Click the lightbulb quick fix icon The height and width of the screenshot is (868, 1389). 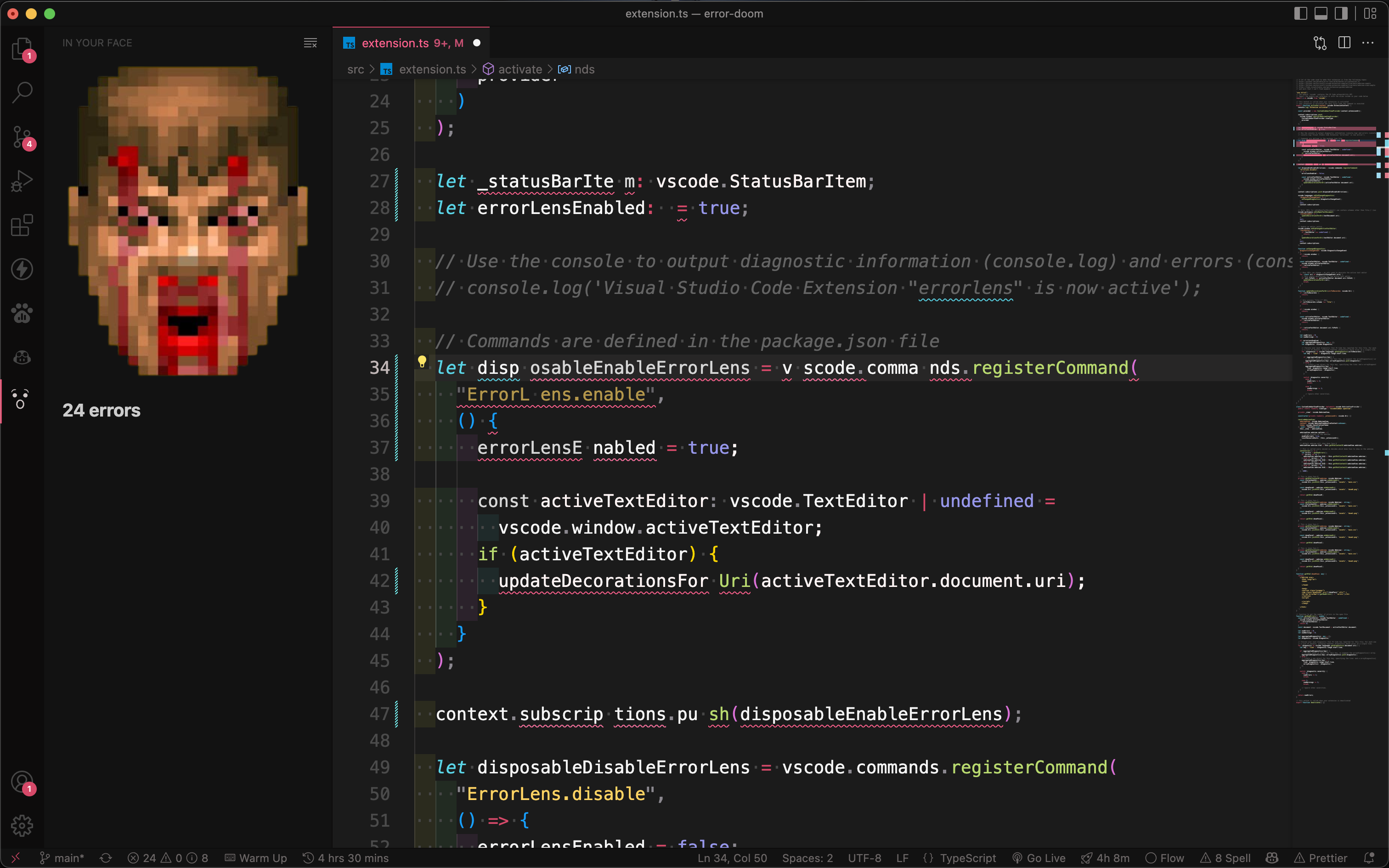point(422,361)
